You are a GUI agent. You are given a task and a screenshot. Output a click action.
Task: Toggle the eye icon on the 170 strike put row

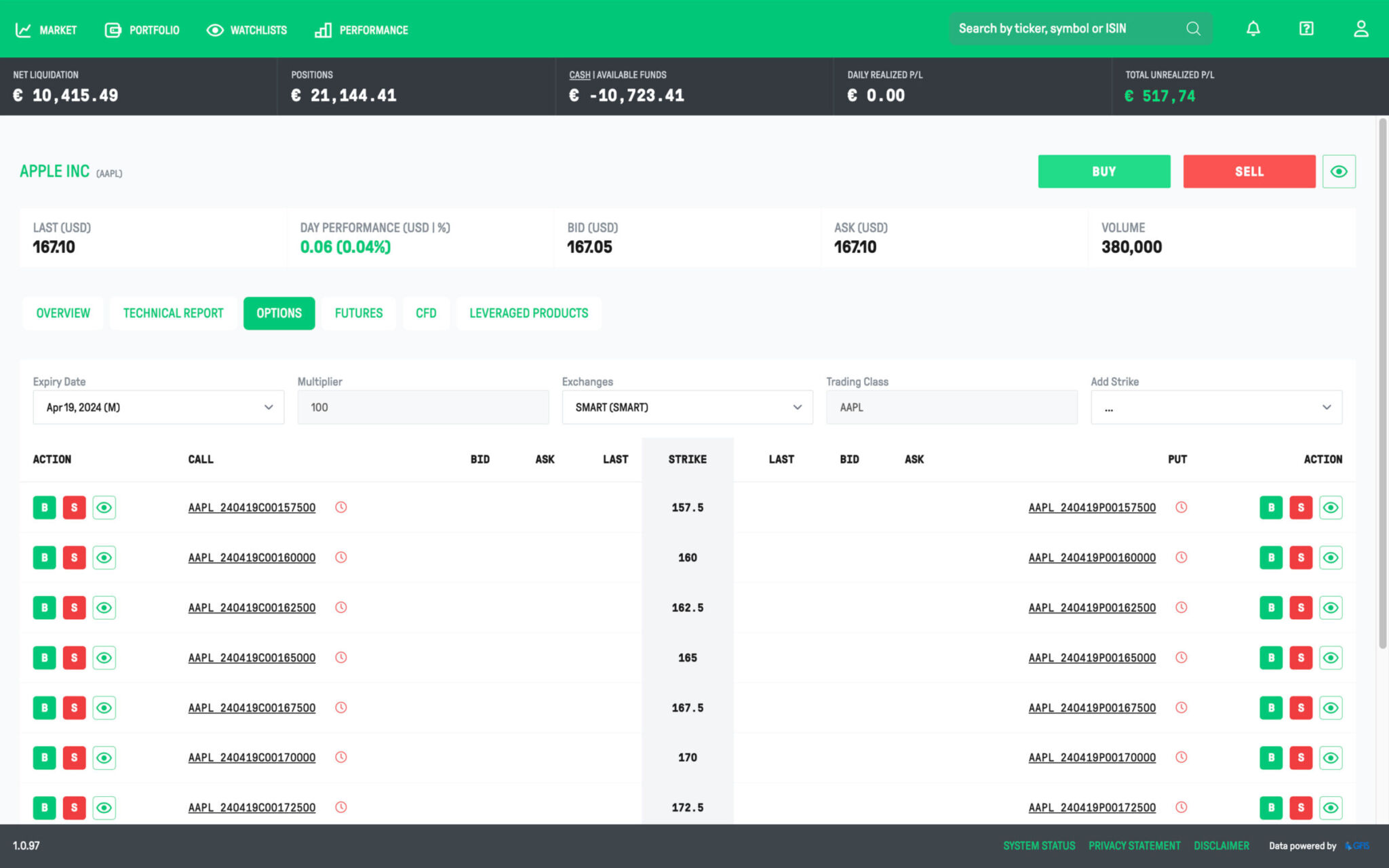pyautogui.click(x=1330, y=757)
